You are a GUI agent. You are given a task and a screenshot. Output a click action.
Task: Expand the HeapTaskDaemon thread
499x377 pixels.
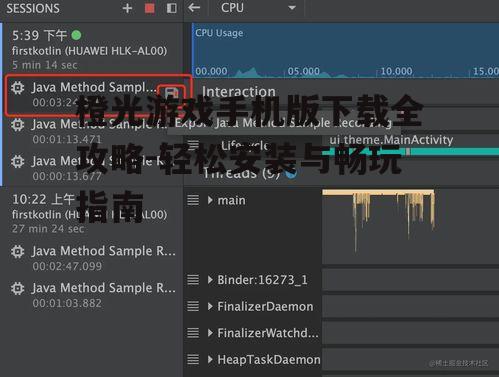coord(210,359)
